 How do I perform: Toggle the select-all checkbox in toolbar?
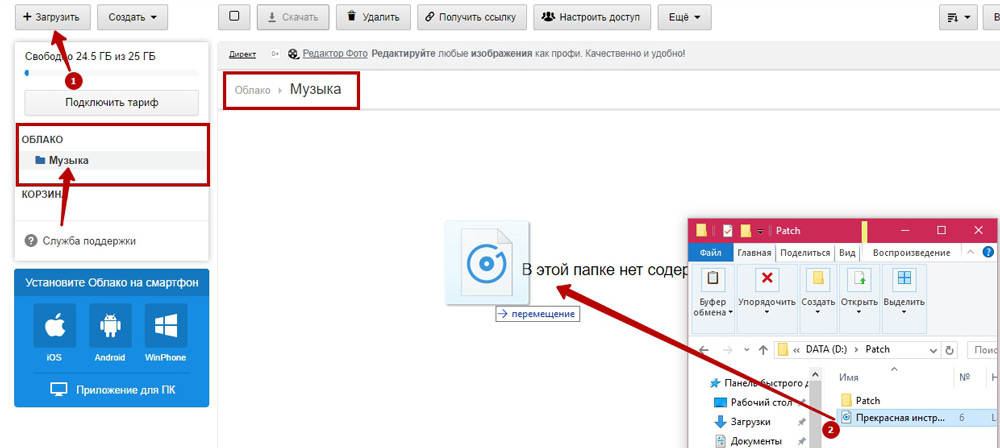pos(233,17)
